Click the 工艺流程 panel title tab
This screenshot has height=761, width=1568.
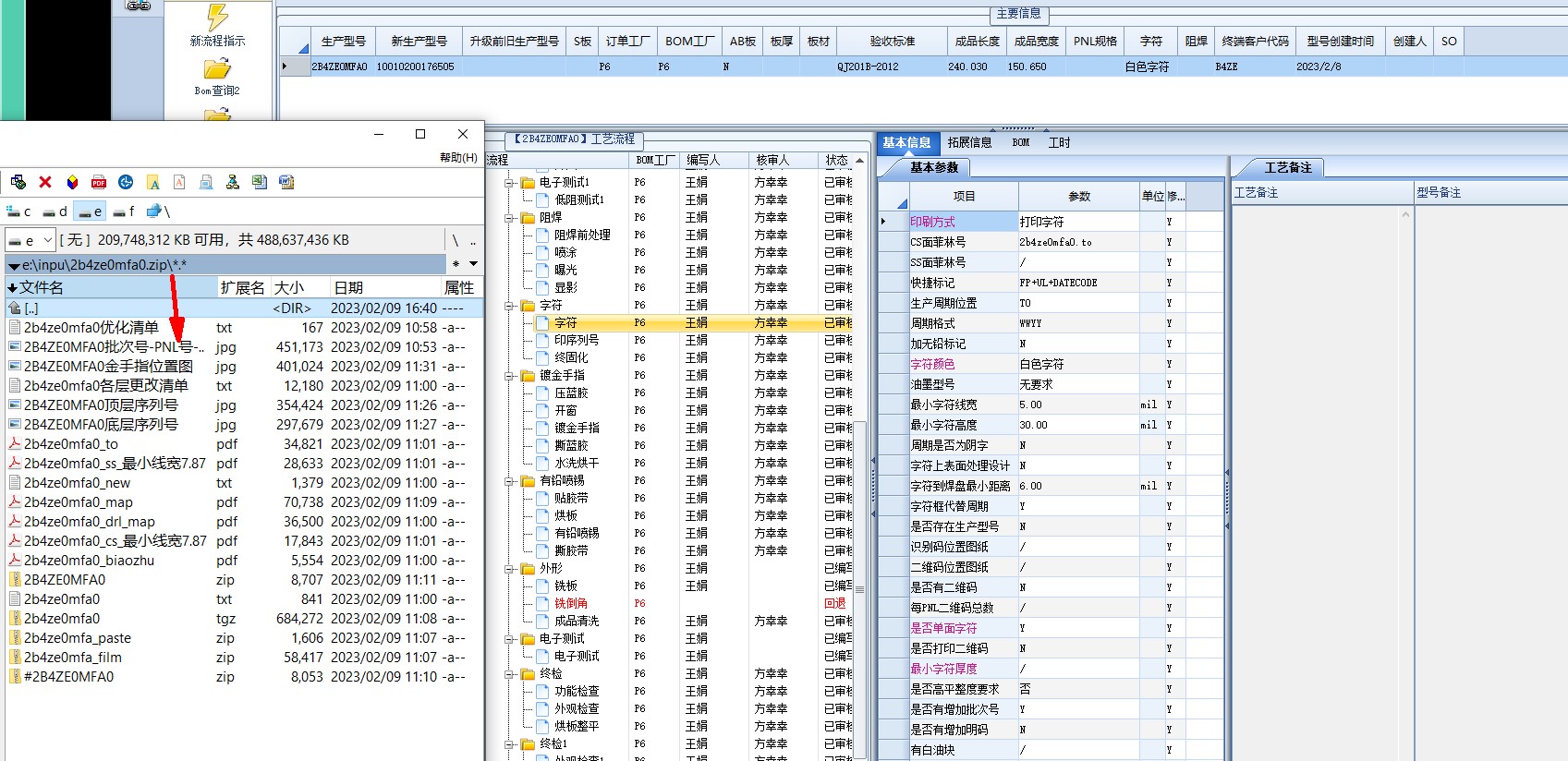574,139
